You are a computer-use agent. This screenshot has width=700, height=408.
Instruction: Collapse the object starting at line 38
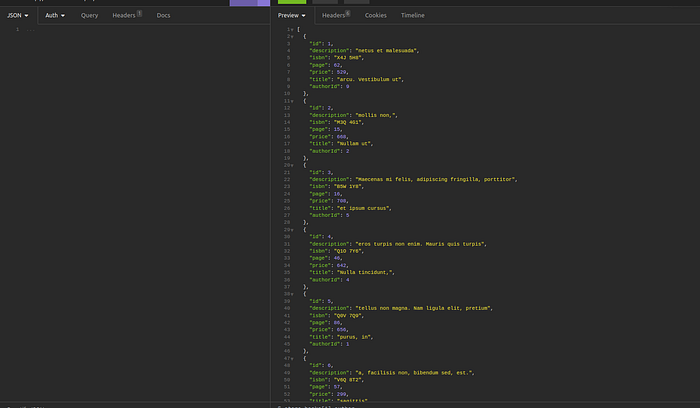click(292, 294)
